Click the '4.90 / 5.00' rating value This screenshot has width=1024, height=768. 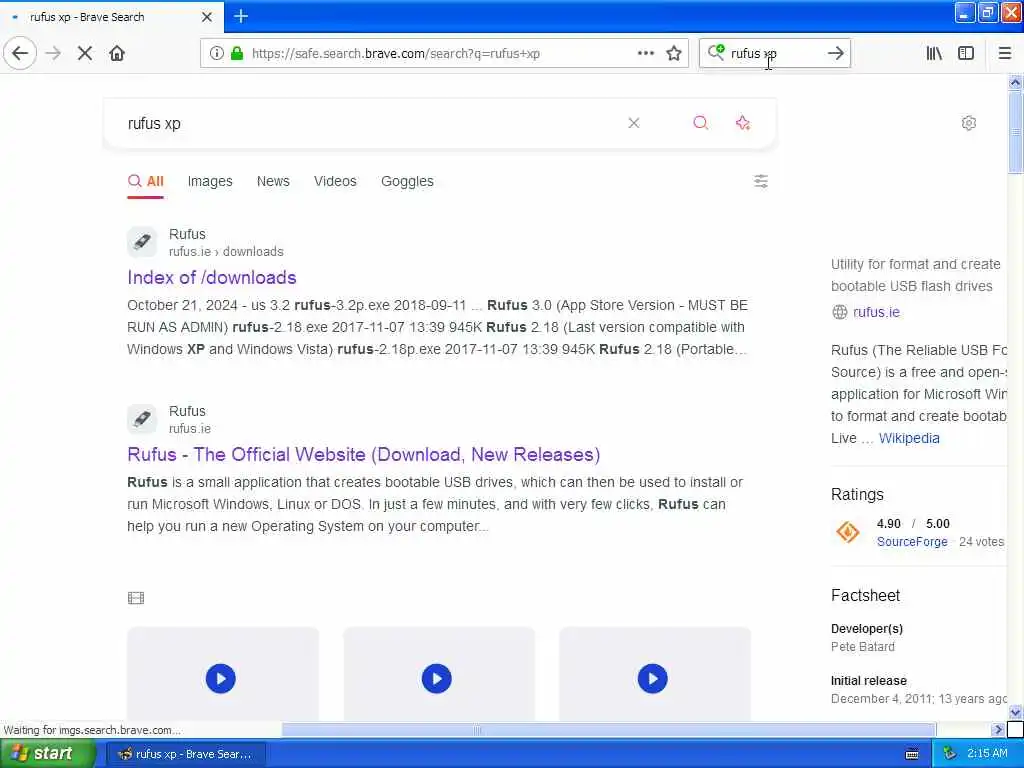coord(913,524)
